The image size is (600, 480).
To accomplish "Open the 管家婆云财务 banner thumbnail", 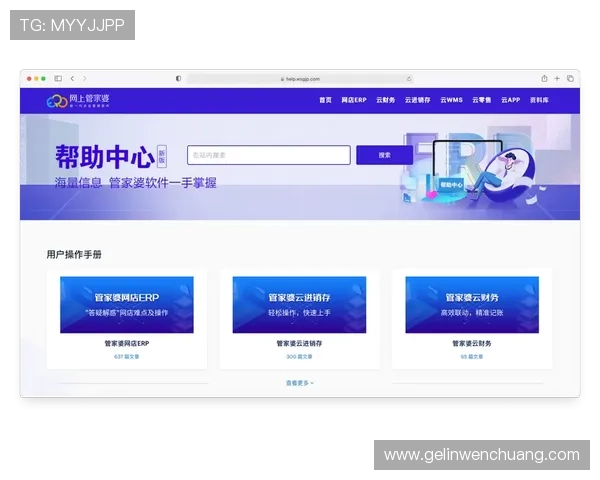I will click(x=472, y=305).
